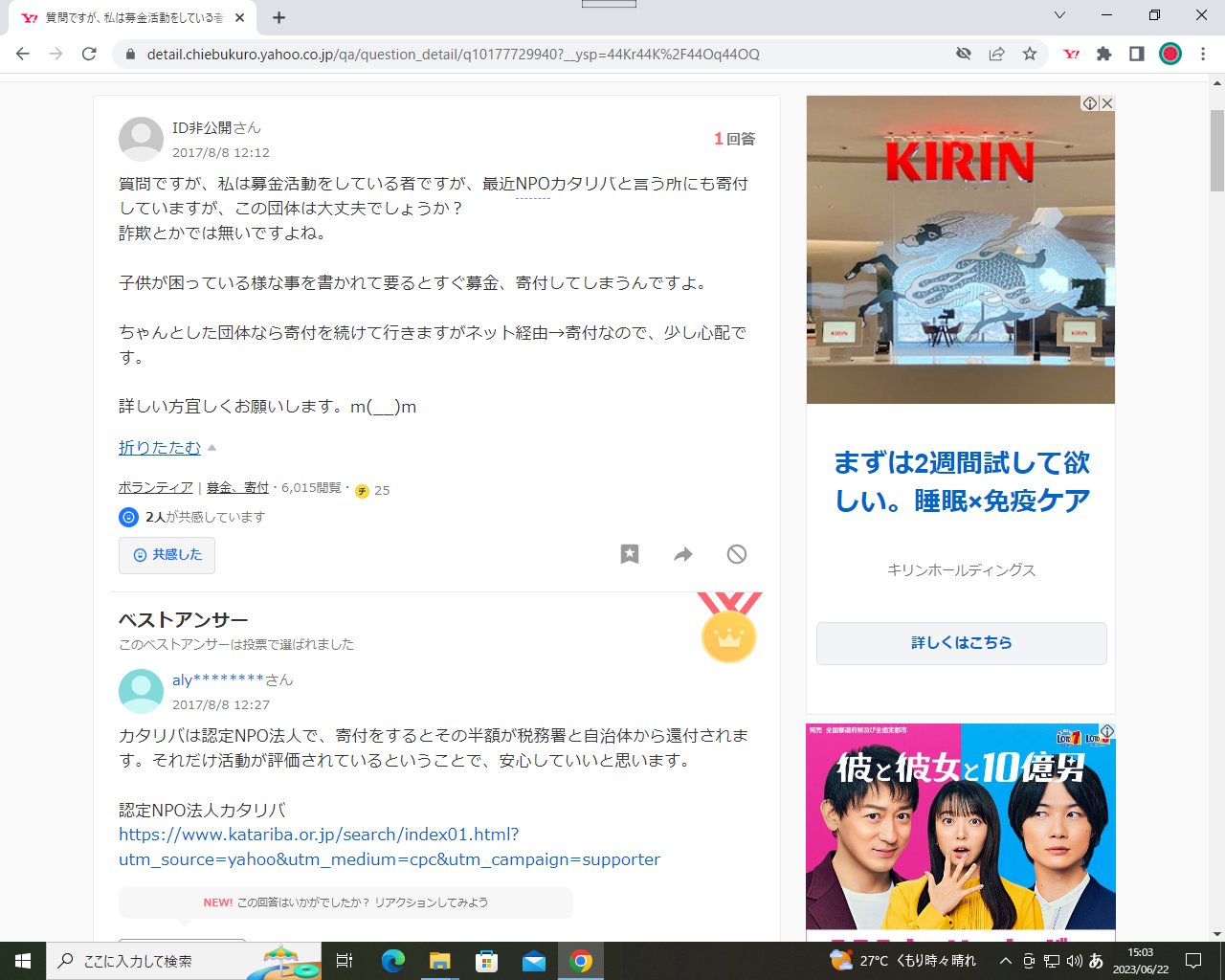
Task: Save the question using the bookmark ribbon icon
Action: (629, 554)
